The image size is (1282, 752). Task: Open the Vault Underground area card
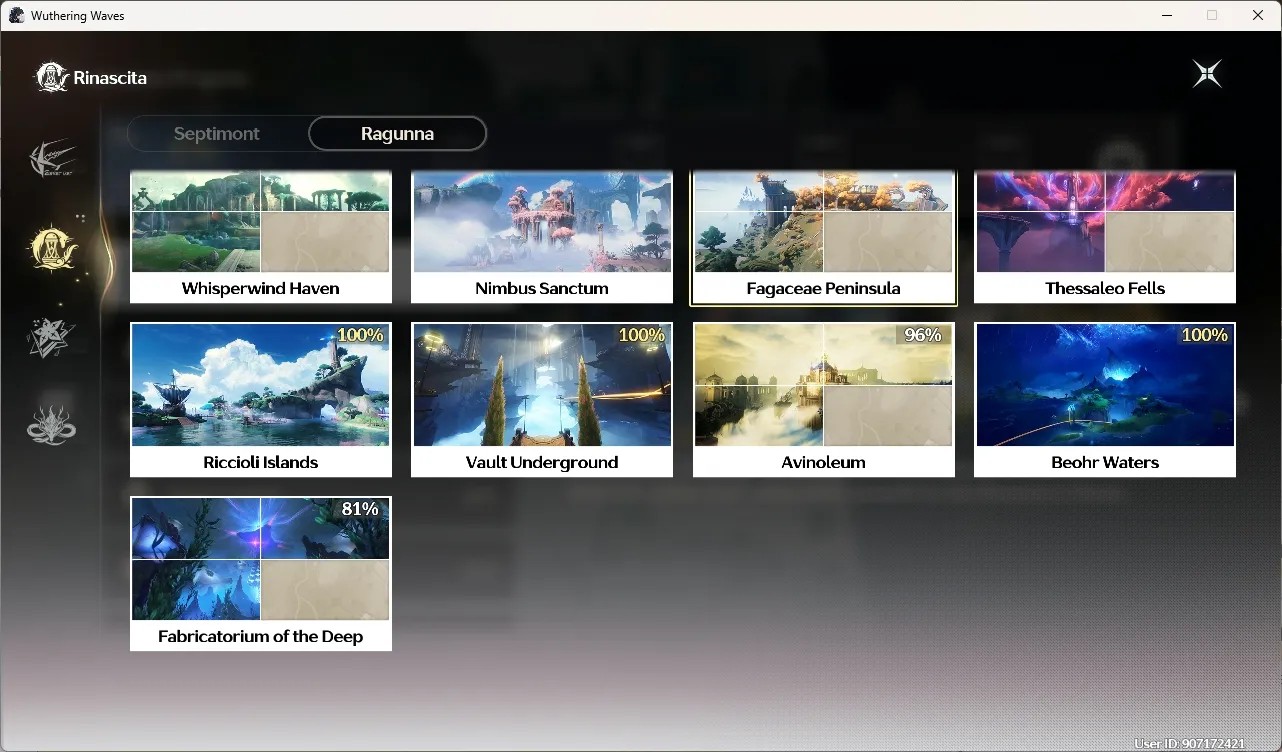point(542,399)
